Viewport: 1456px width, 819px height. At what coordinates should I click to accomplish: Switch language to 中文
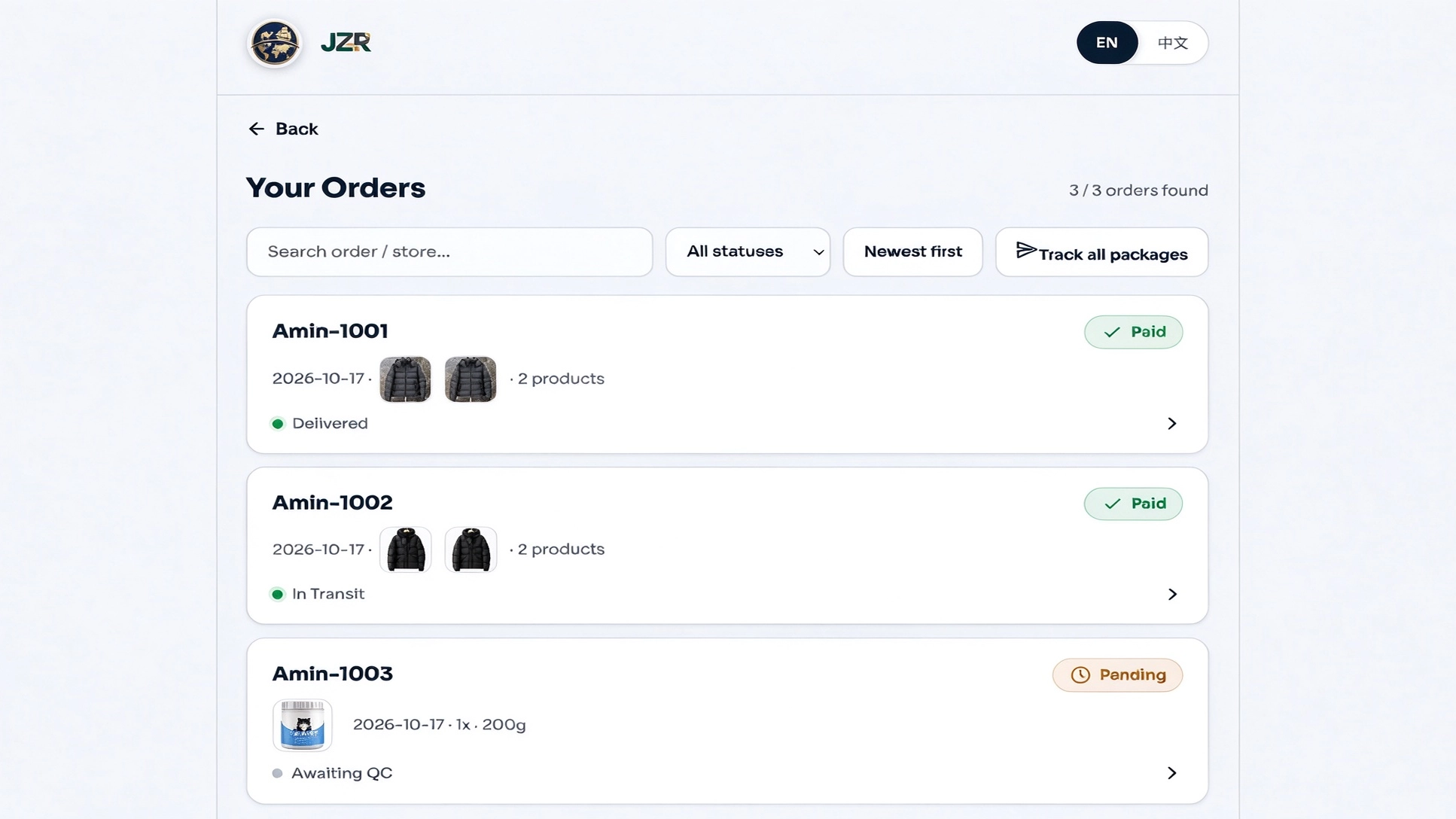[1172, 43]
